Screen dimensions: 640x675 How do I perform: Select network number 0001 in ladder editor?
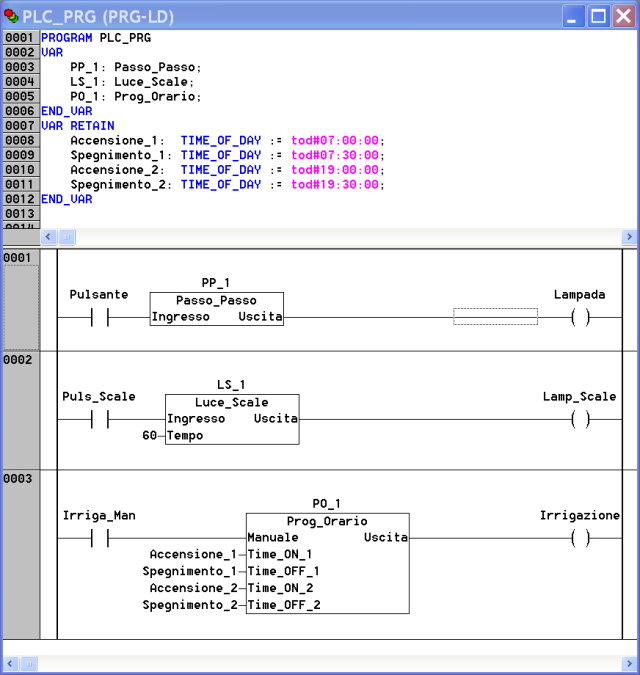coord(19,258)
